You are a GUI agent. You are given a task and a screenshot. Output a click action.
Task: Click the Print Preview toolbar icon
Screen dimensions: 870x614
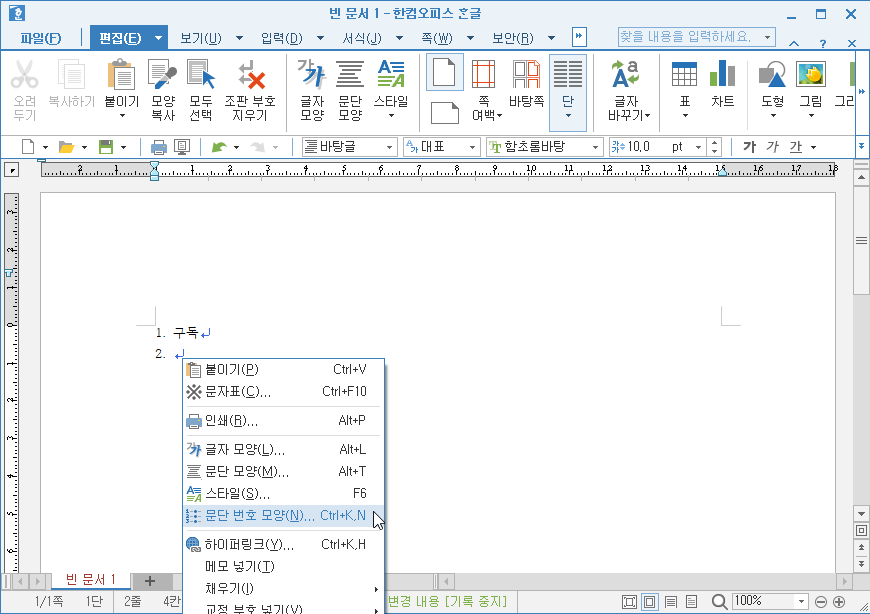pos(182,147)
